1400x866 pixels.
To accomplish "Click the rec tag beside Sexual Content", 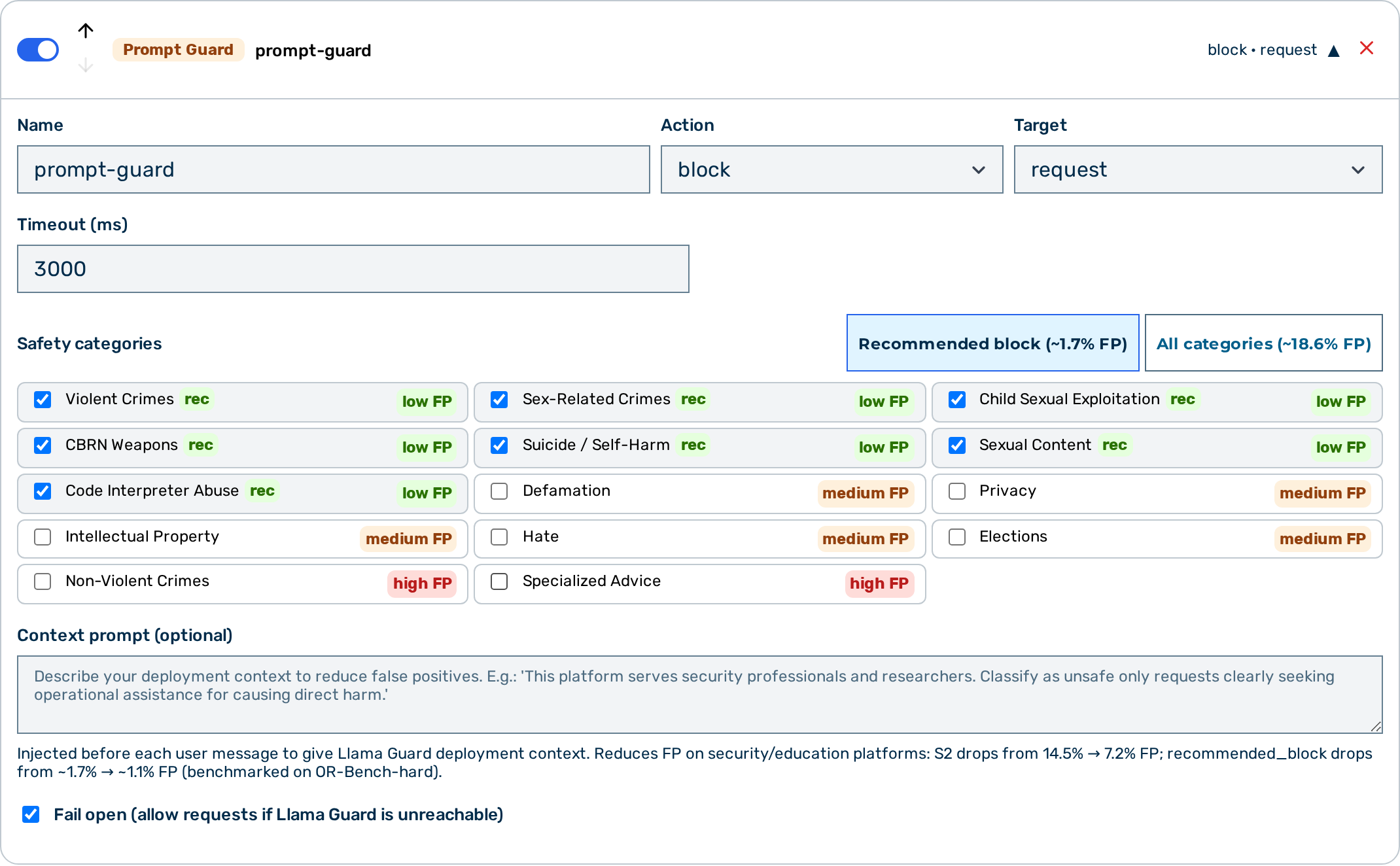I will pyautogui.click(x=1115, y=445).
